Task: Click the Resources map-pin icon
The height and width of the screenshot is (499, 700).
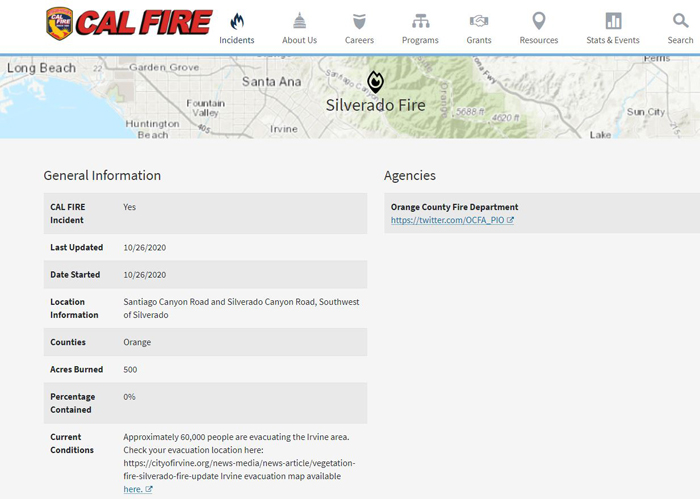Action: (x=539, y=21)
